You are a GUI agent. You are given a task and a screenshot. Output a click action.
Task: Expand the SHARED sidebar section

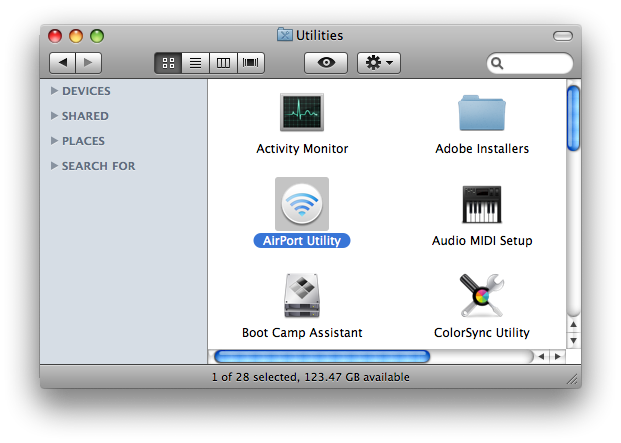point(54,116)
